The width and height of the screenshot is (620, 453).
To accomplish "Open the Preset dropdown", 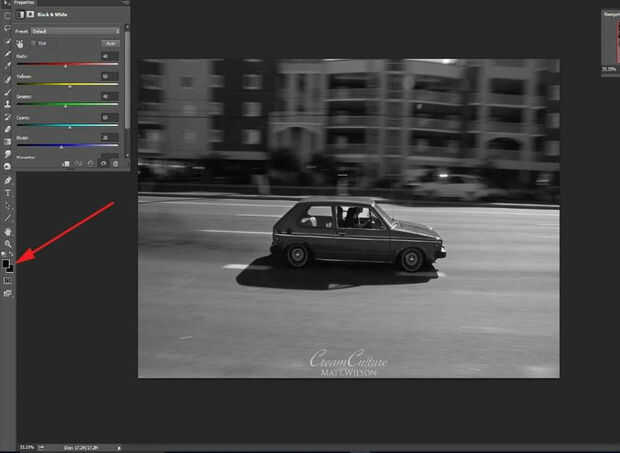I will [76, 31].
